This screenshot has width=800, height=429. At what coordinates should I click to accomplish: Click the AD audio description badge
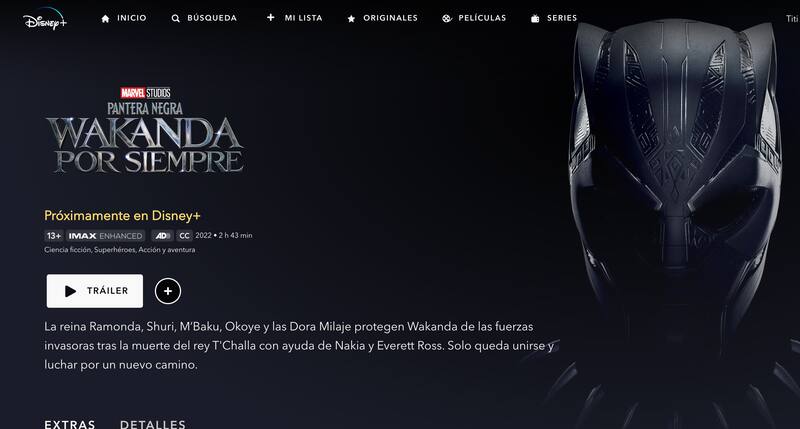162,236
